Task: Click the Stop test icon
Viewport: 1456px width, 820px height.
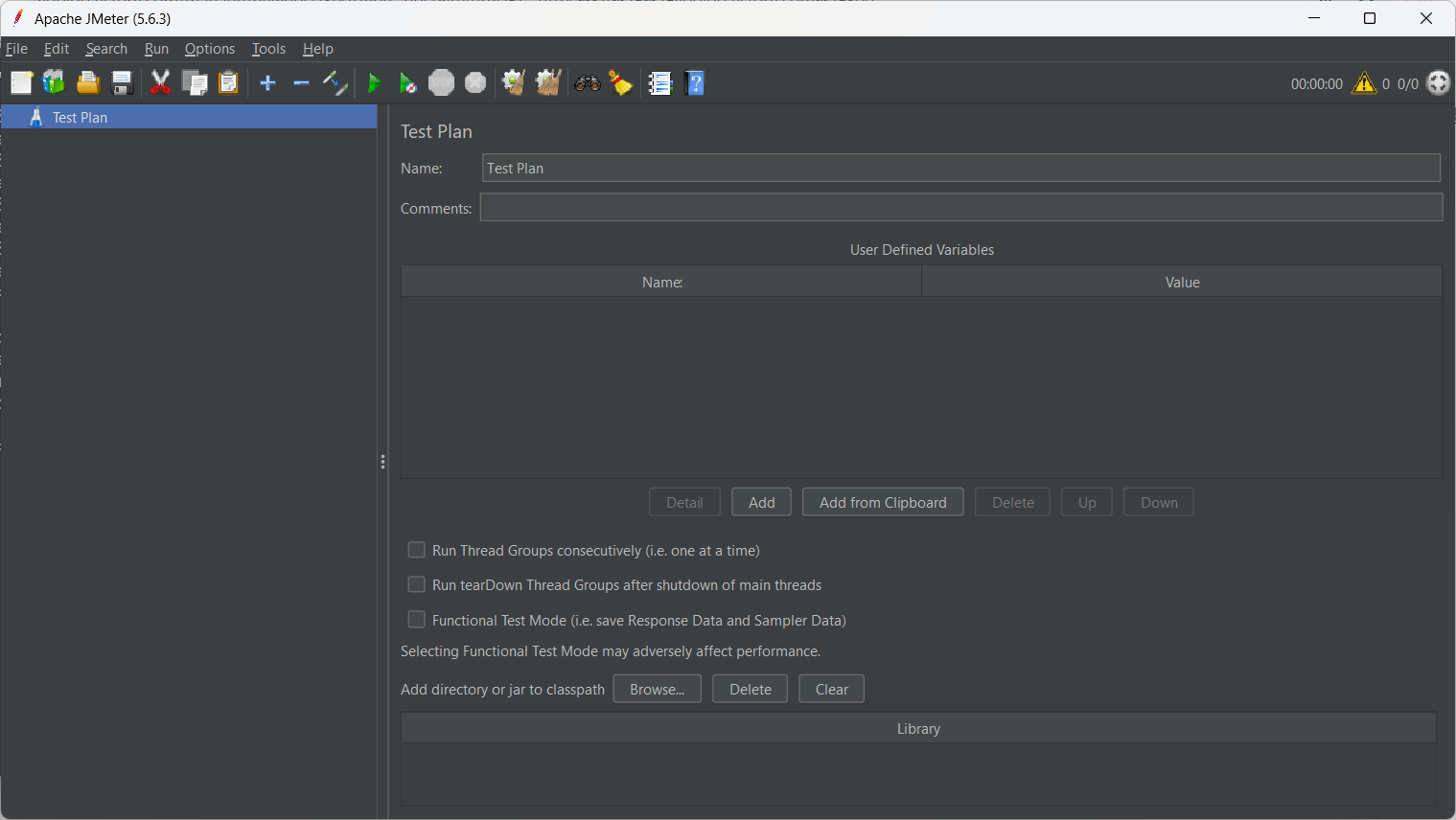Action: coord(441,83)
